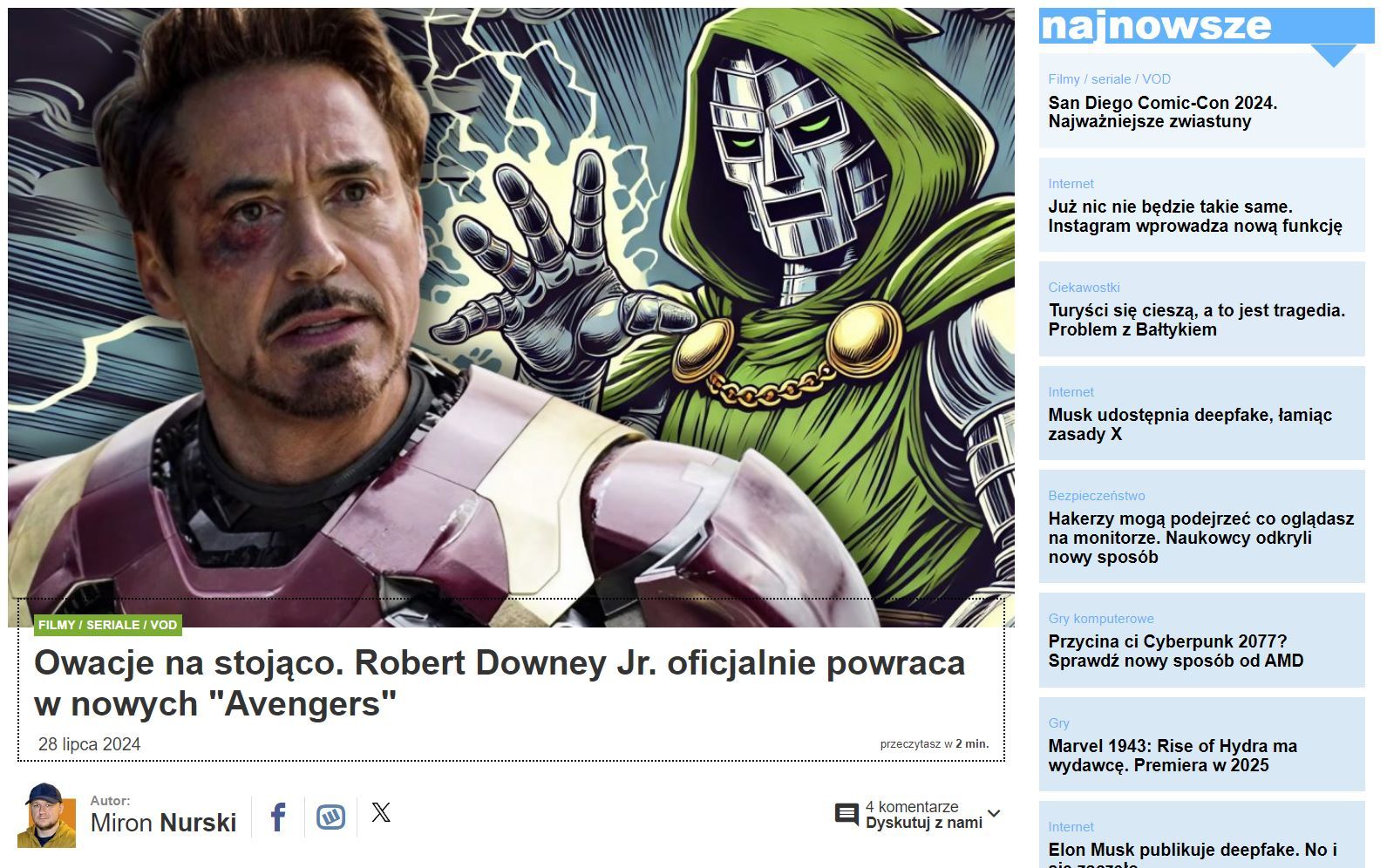1387x868 pixels.
Task: Click Ciekawostki category label
Action: 1084,288
